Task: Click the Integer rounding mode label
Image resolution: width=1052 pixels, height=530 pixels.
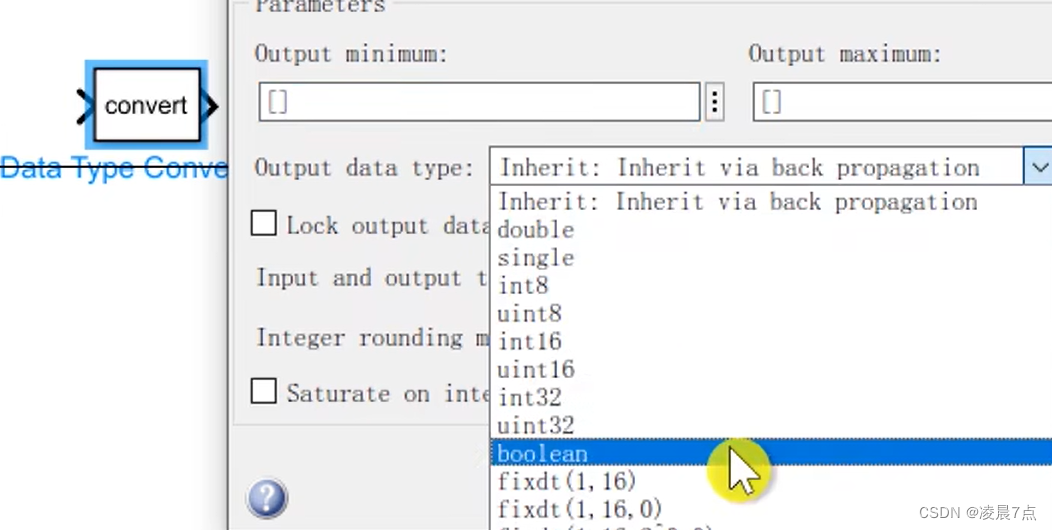Action: click(x=373, y=337)
